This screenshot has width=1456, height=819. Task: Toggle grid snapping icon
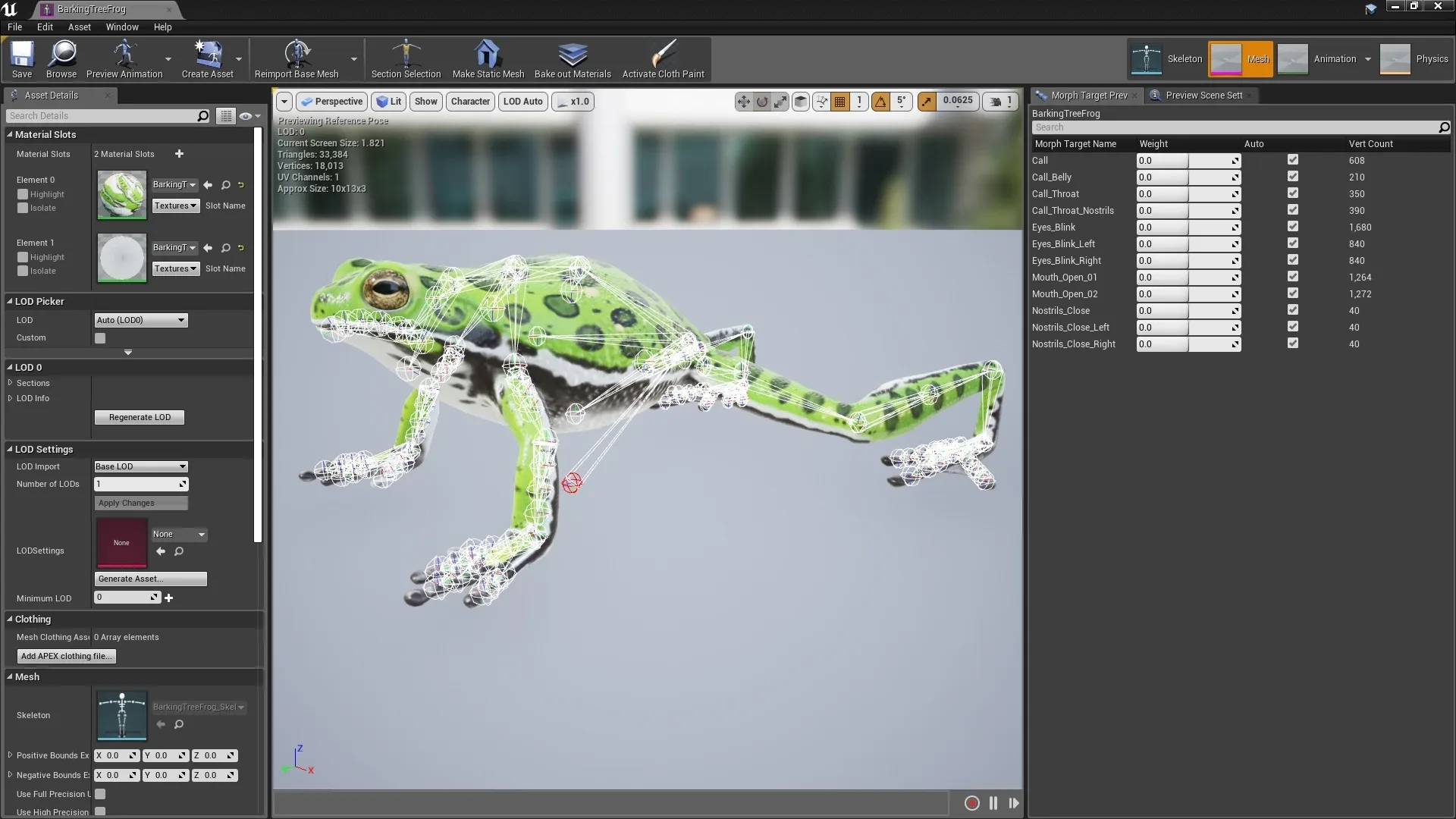click(x=840, y=102)
